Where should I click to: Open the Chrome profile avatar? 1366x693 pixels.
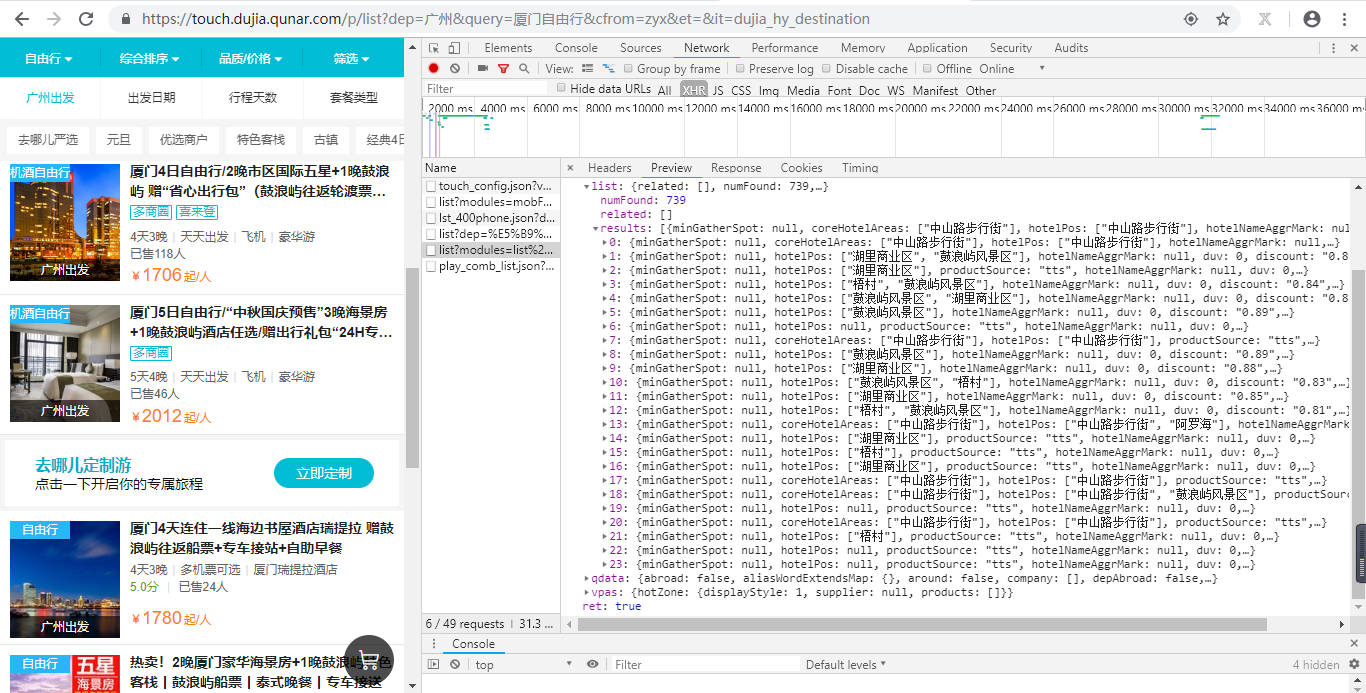[1312, 19]
